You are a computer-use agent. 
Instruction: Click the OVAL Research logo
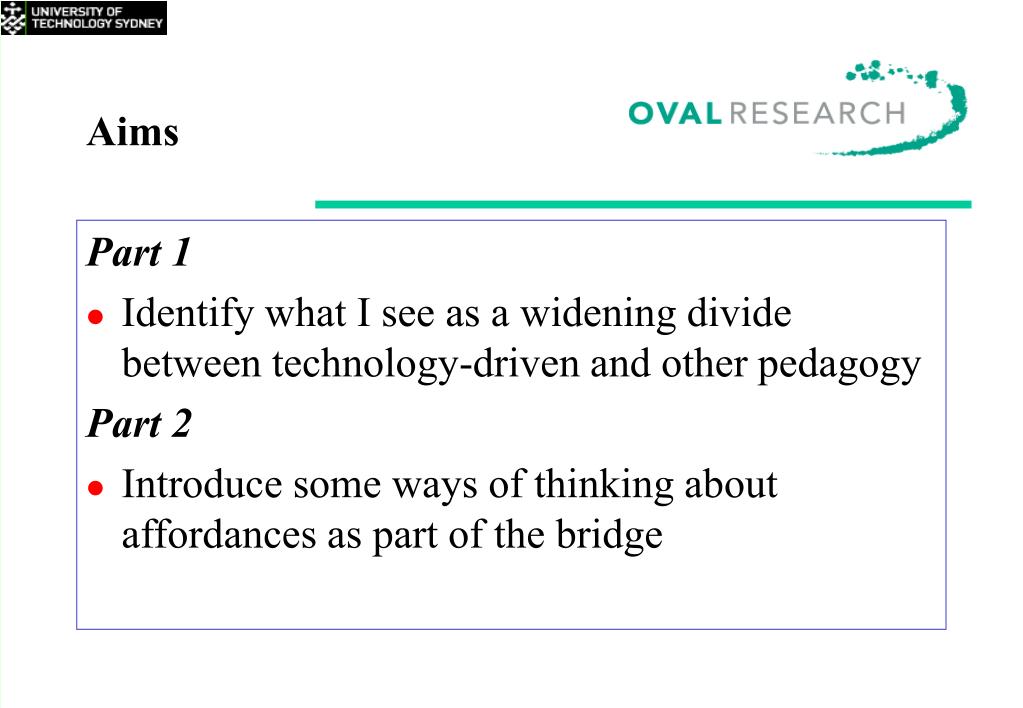[797, 108]
